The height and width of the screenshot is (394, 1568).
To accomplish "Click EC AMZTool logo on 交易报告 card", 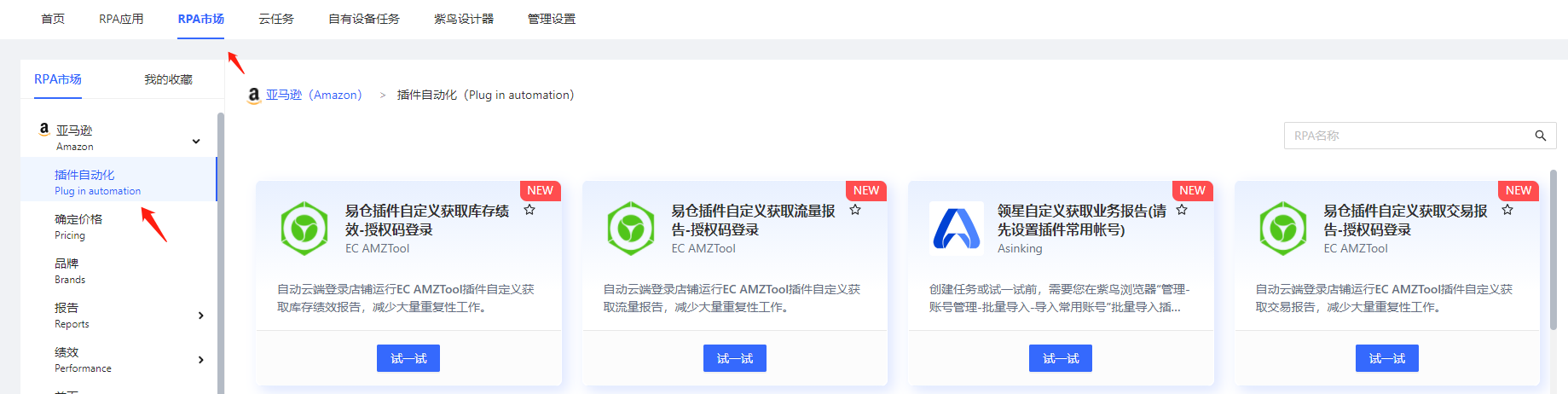I will pyautogui.click(x=1283, y=229).
